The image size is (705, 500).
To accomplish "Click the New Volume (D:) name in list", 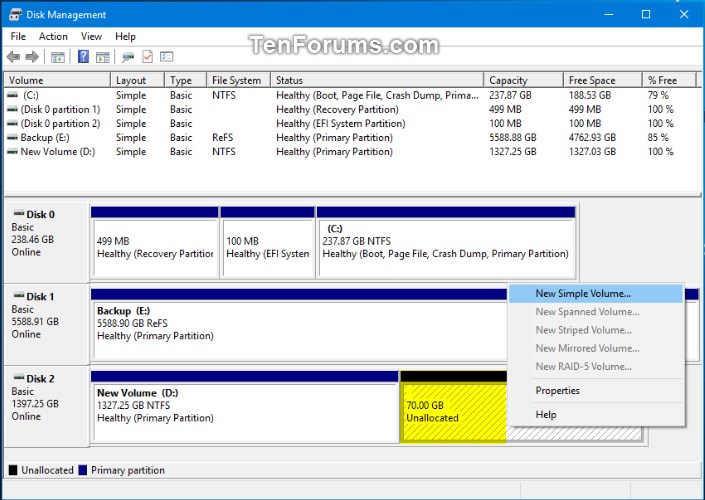I will tap(58, 152).
